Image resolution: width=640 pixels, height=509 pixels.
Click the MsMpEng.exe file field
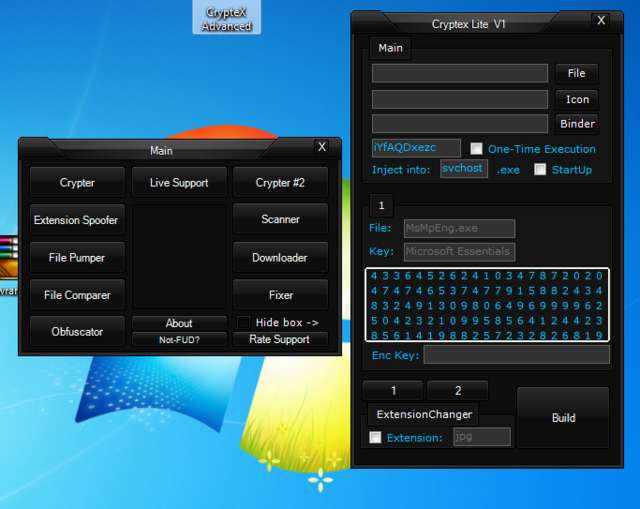[x=460, y=228]
